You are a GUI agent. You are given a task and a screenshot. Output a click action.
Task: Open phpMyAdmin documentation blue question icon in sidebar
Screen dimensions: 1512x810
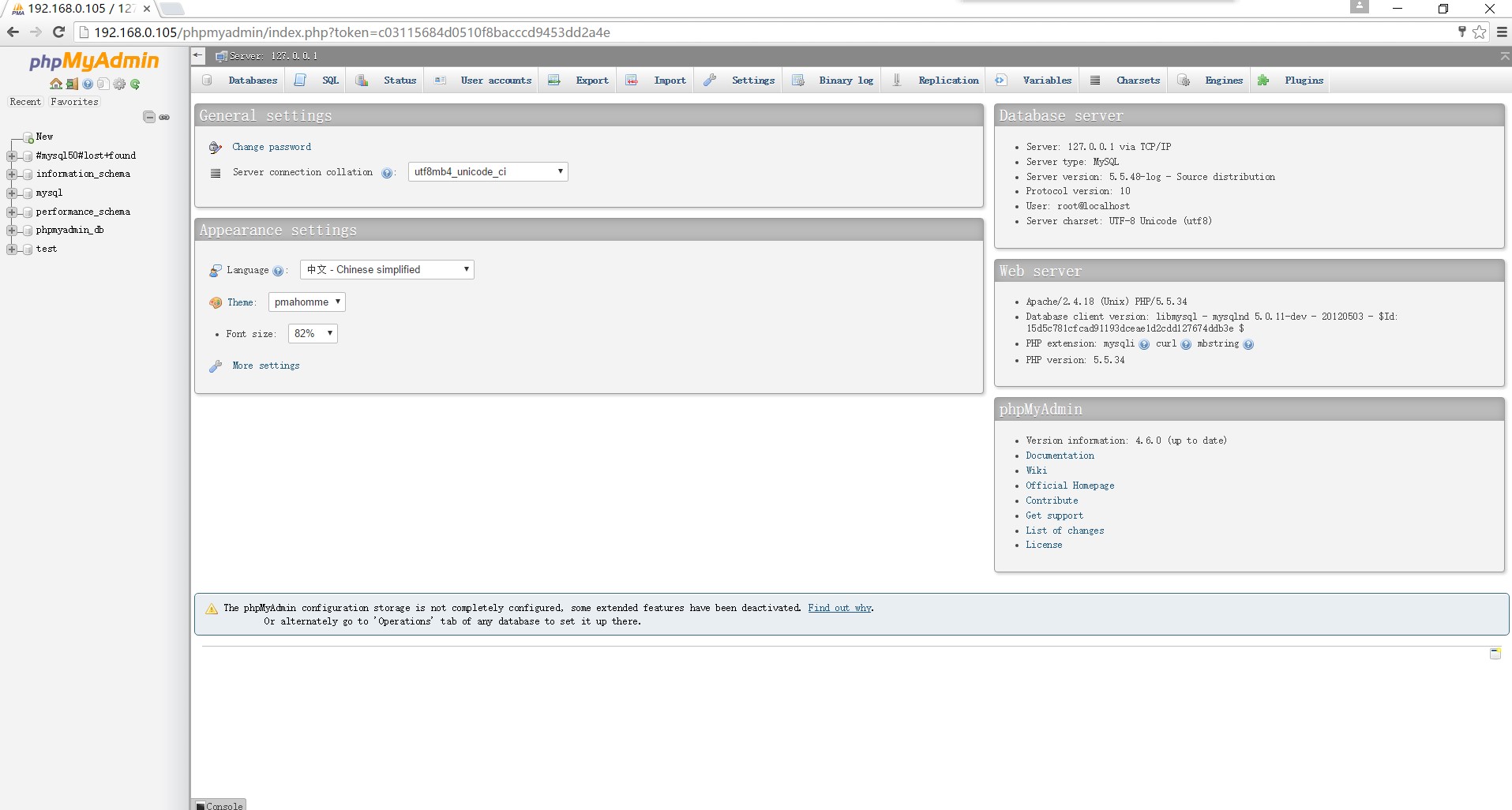pyautogui.click(x=88, y=84)
